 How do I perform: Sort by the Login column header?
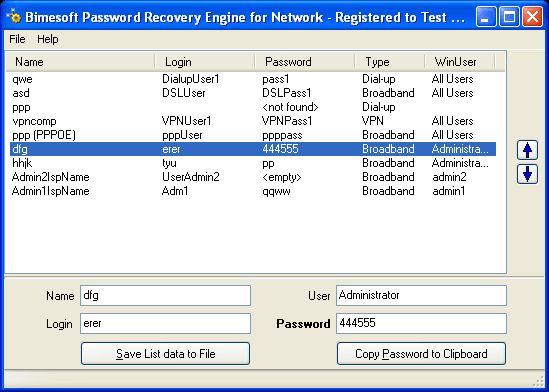click(x=204, y=62)
